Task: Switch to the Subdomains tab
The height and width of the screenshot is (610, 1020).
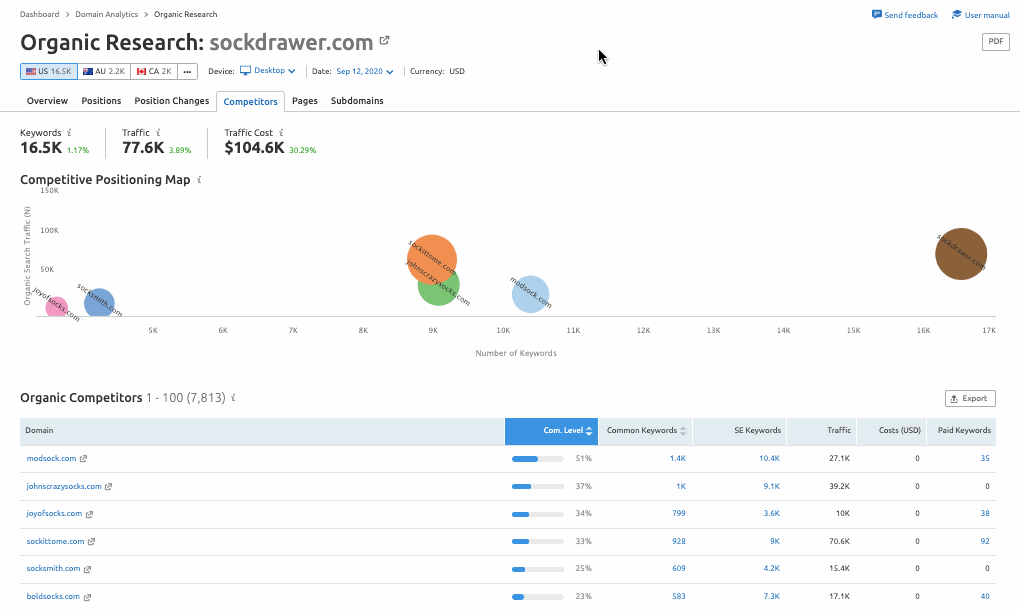Action: (x=357, y=101)
